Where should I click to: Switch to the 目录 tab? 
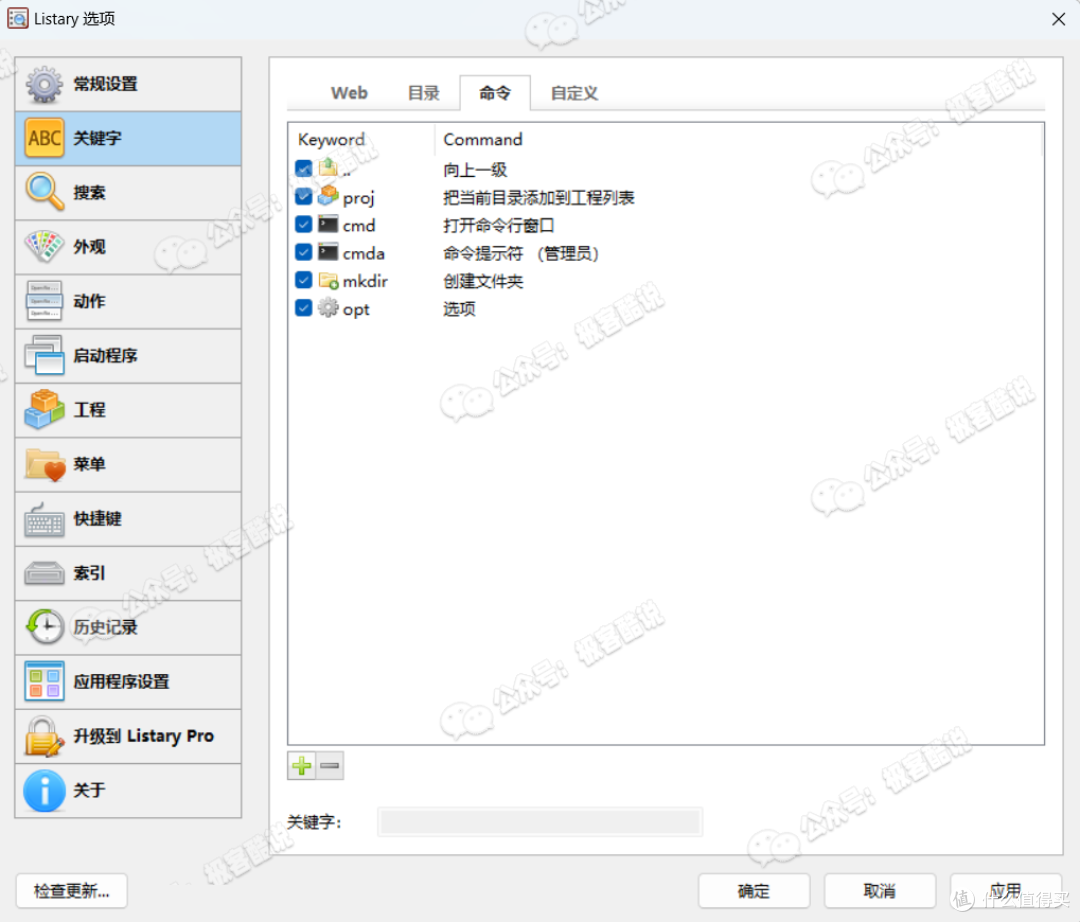[424, 93]
